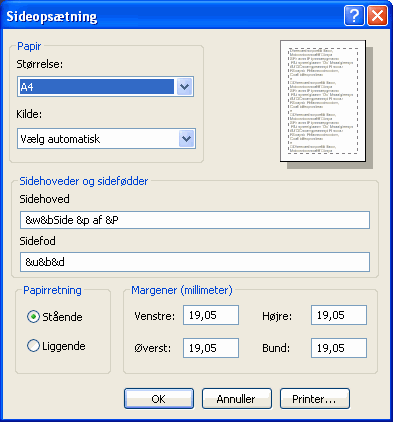393x422 pixels.
Task: Click the Bund margin field
Action: pyautogui.click(x=339, y=348)
